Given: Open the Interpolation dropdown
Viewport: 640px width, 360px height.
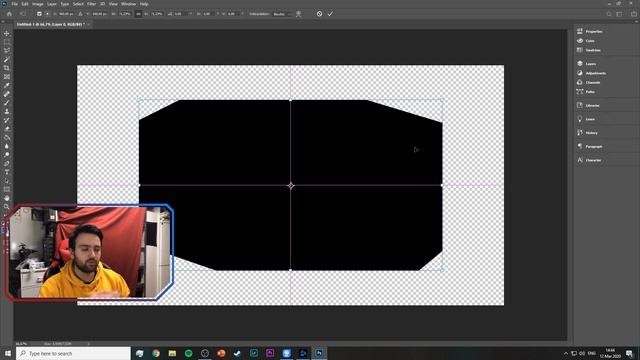Looking at the screenshot, I should 282,14.
